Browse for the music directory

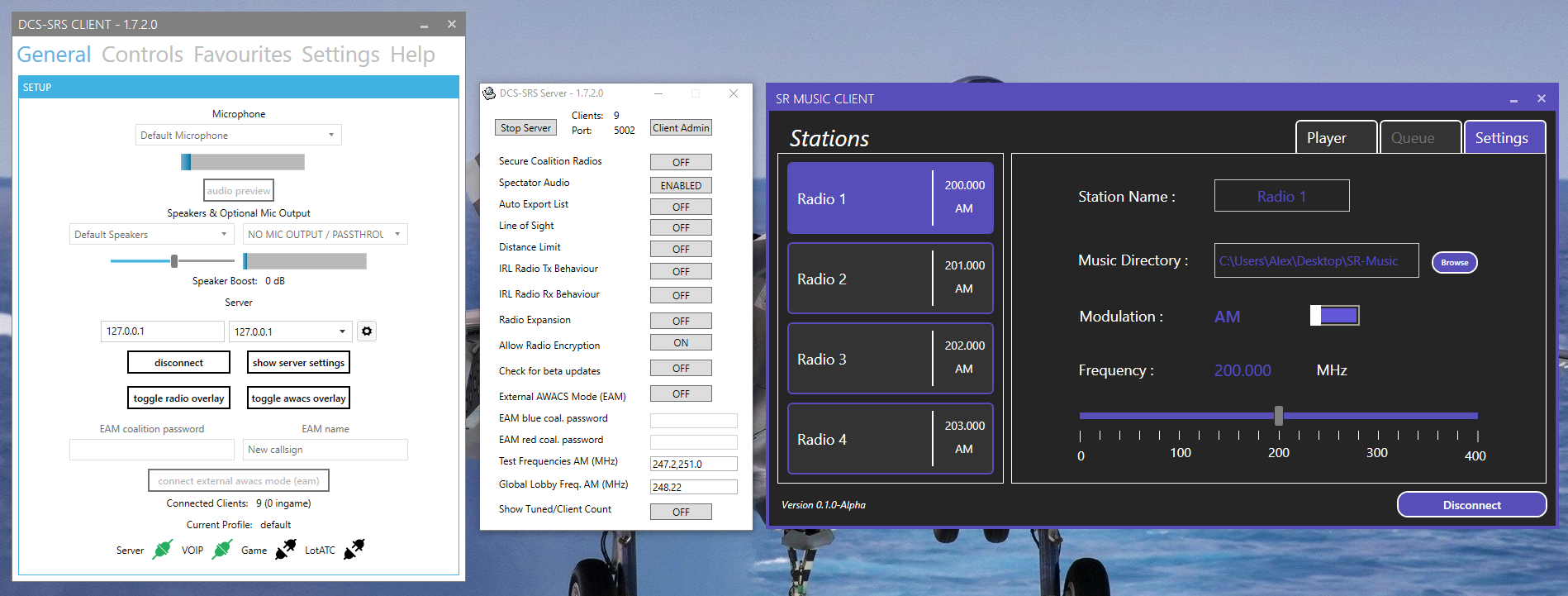pyautogui.click(x=1454, y=262)
